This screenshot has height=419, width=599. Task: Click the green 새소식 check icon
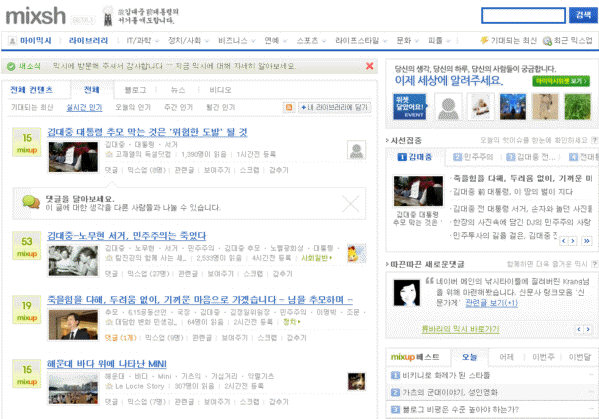tap(11, 66)
